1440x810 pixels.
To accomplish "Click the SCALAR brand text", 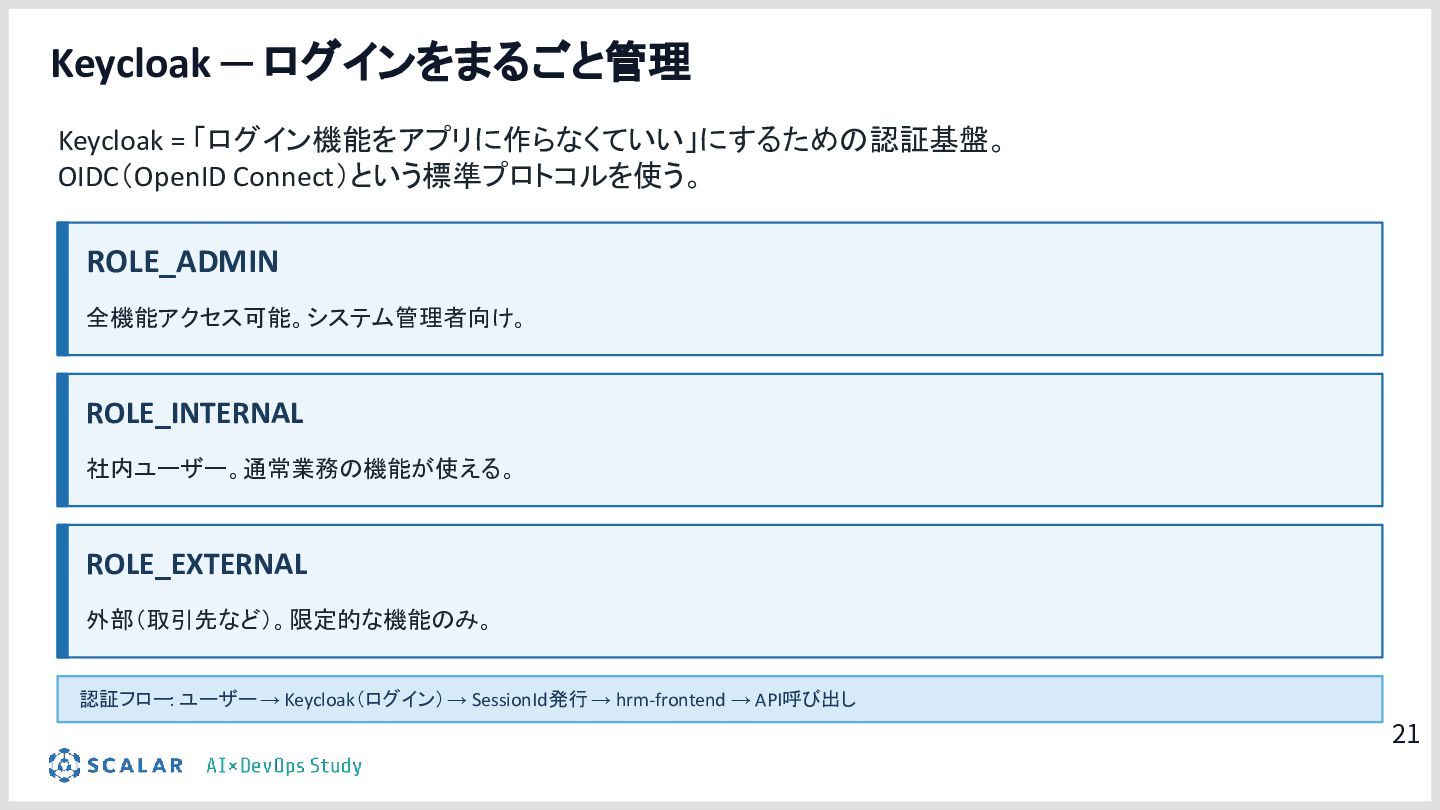I will 135,766.
